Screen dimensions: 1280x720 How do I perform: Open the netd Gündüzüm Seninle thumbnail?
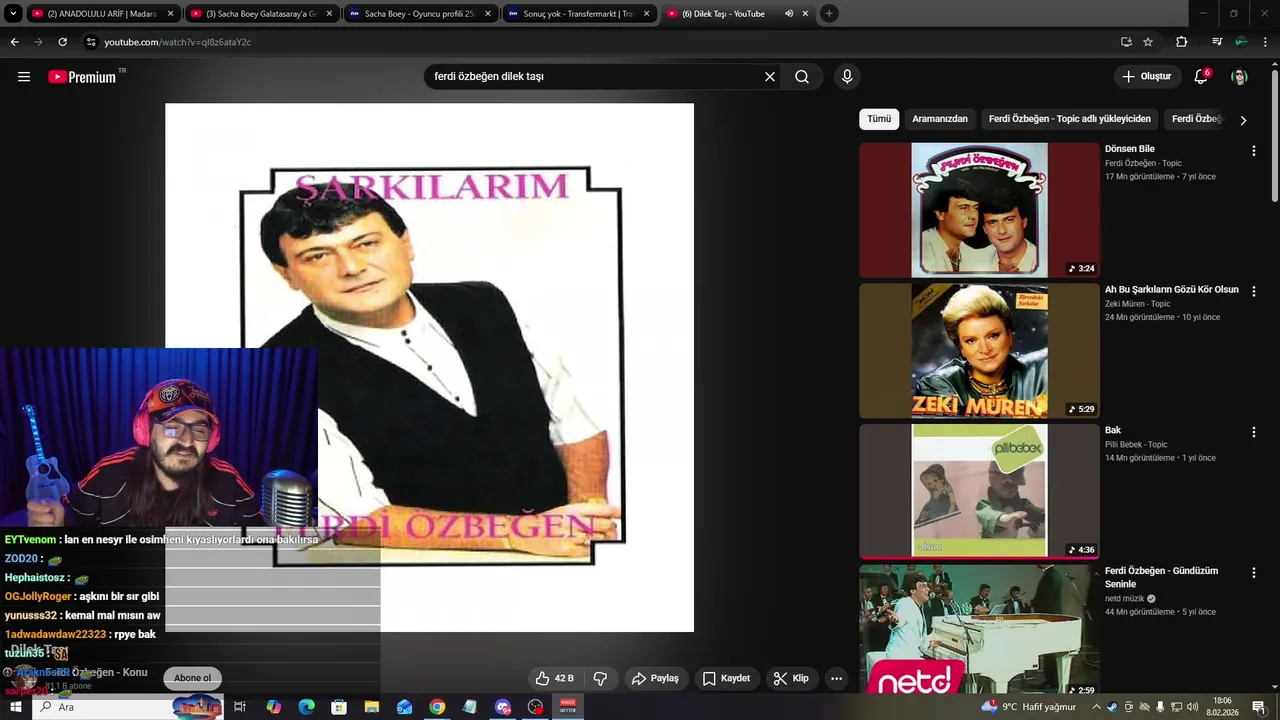tap(979, 630)
